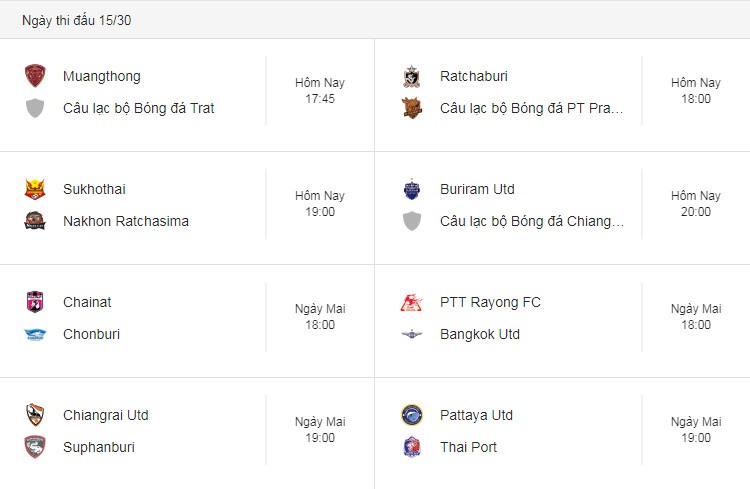The image size is (750, 489).
Task: Click the PTT Rayong FC logo
Action: tap(411, 302)
